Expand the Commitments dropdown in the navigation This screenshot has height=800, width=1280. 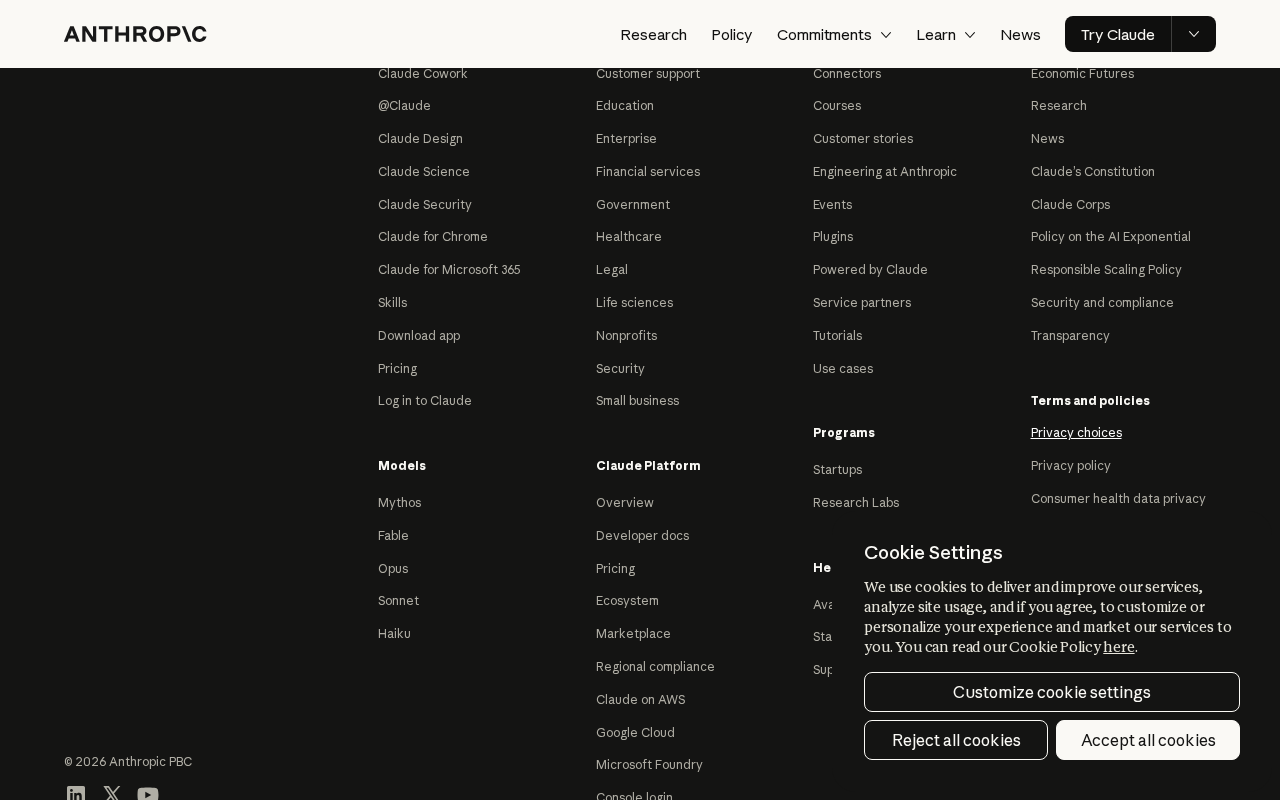coord(834,34)
